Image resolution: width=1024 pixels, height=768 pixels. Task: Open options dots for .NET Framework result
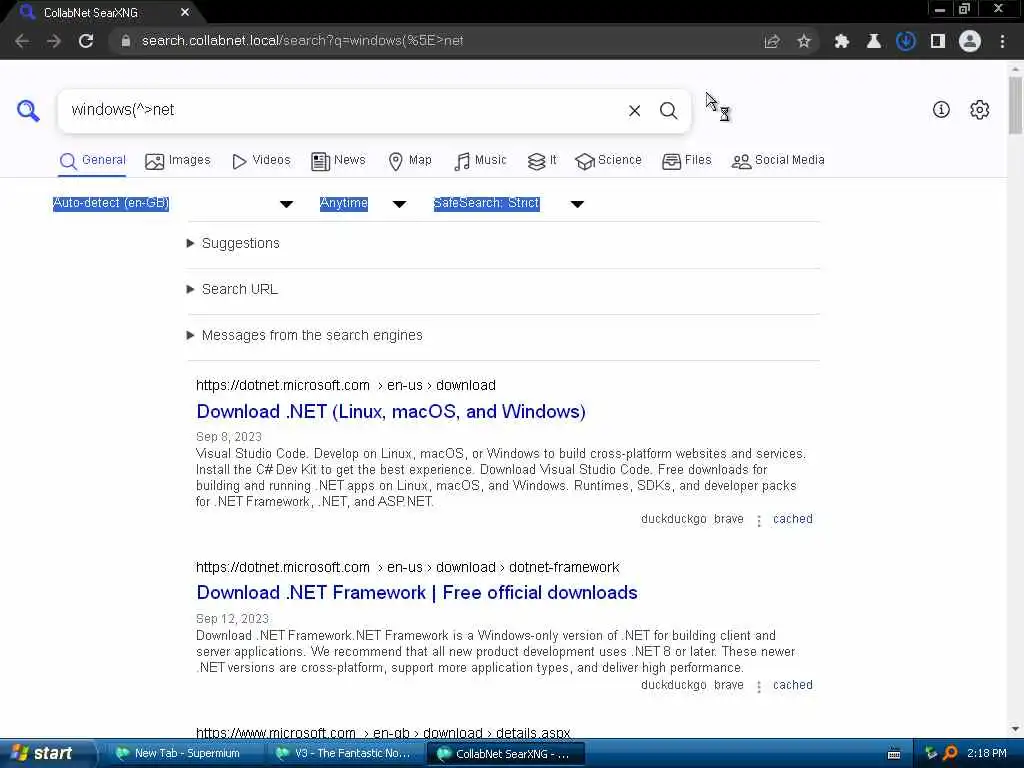758,686
